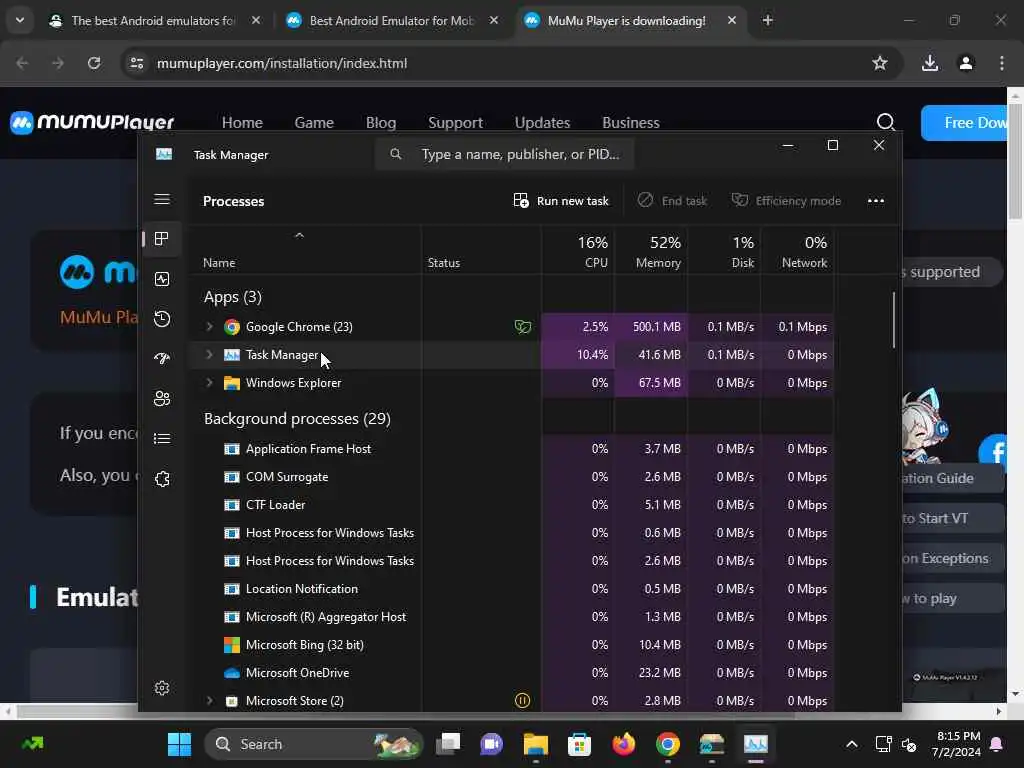Click the Free Download button on website
This screenshot has width=1024, height=768.
[964, 123]
